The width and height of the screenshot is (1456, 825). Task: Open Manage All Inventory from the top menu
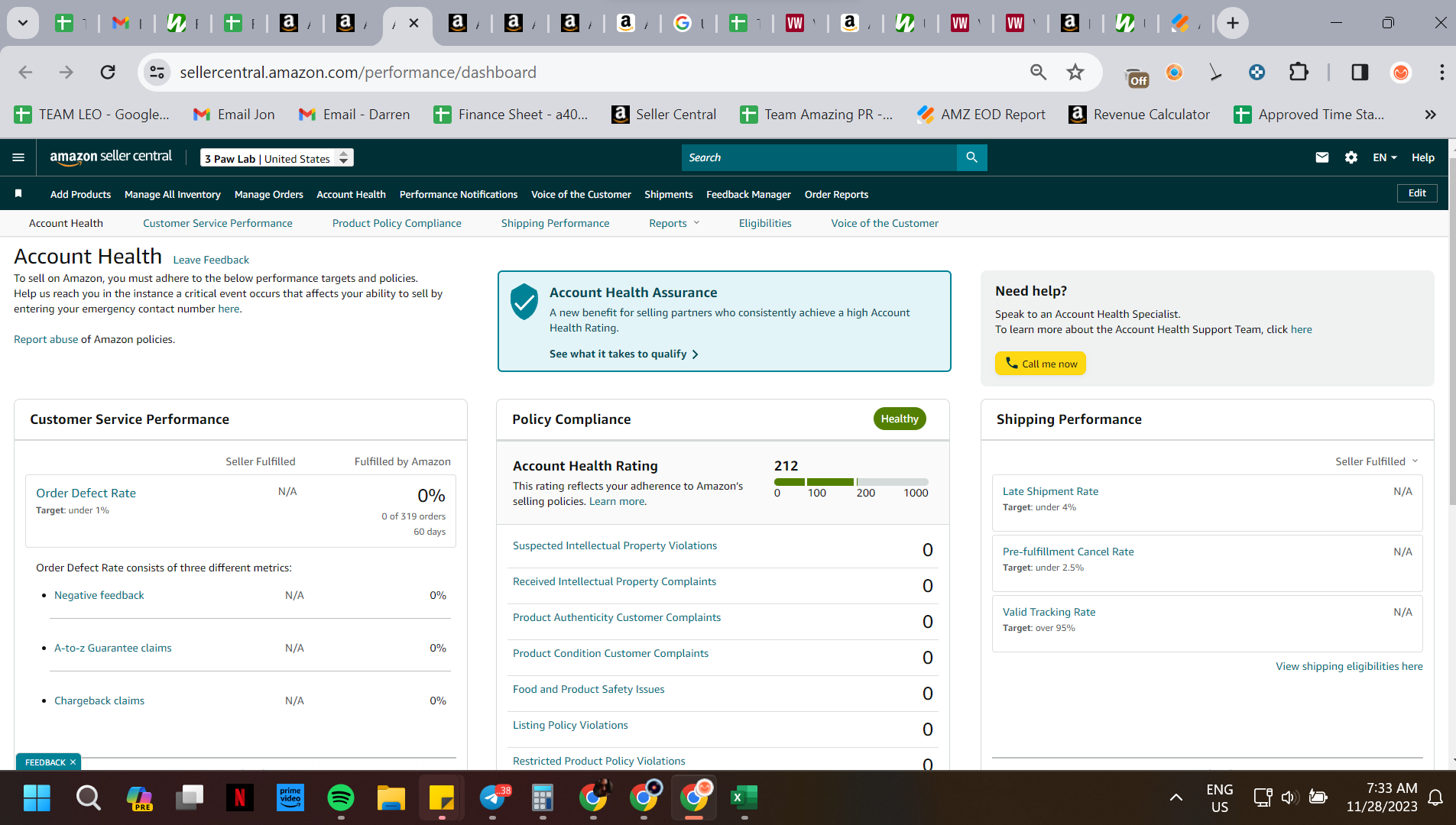pos(173,194)
